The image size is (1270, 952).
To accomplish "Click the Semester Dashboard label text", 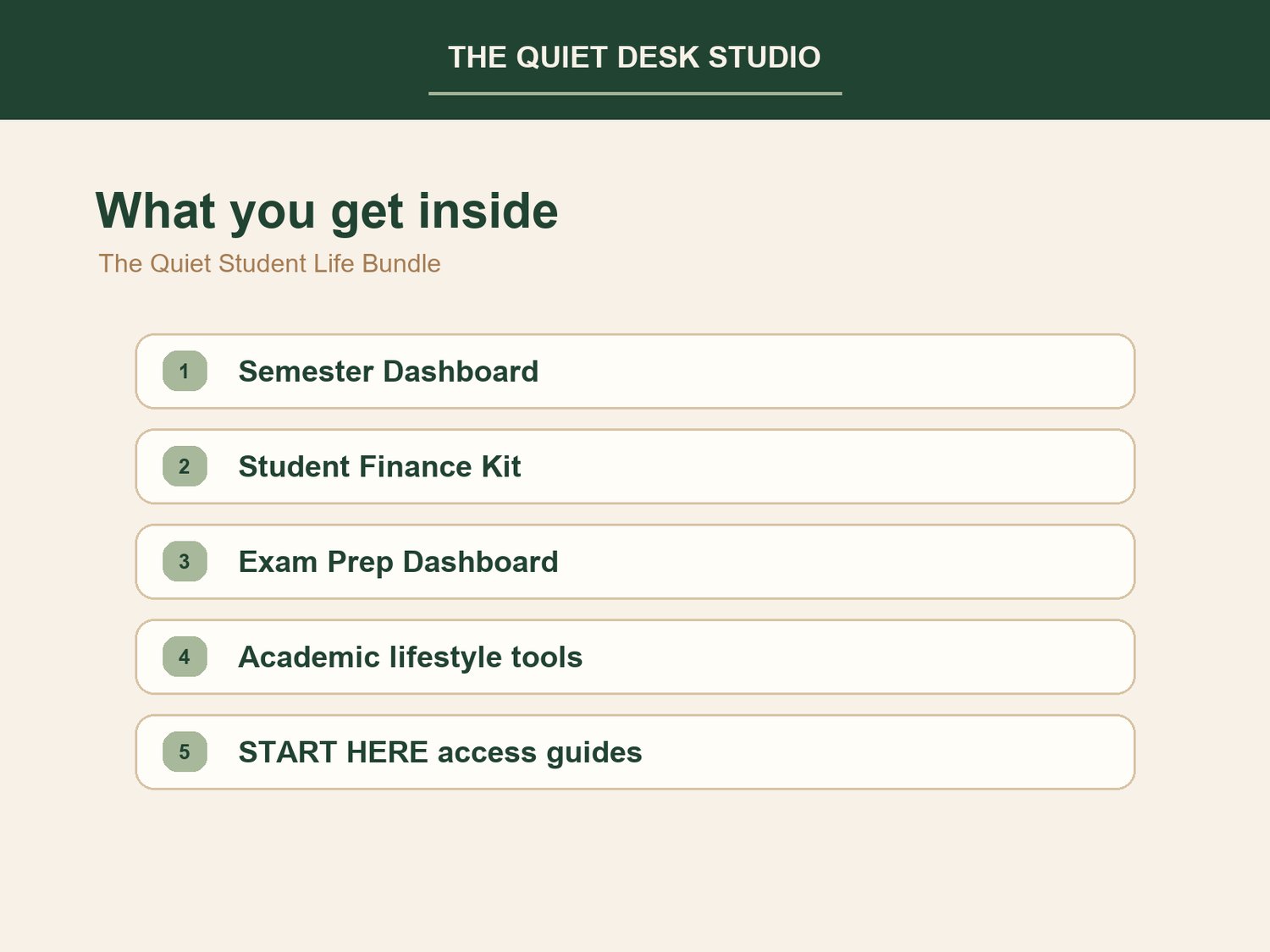I will coord(389,371).
